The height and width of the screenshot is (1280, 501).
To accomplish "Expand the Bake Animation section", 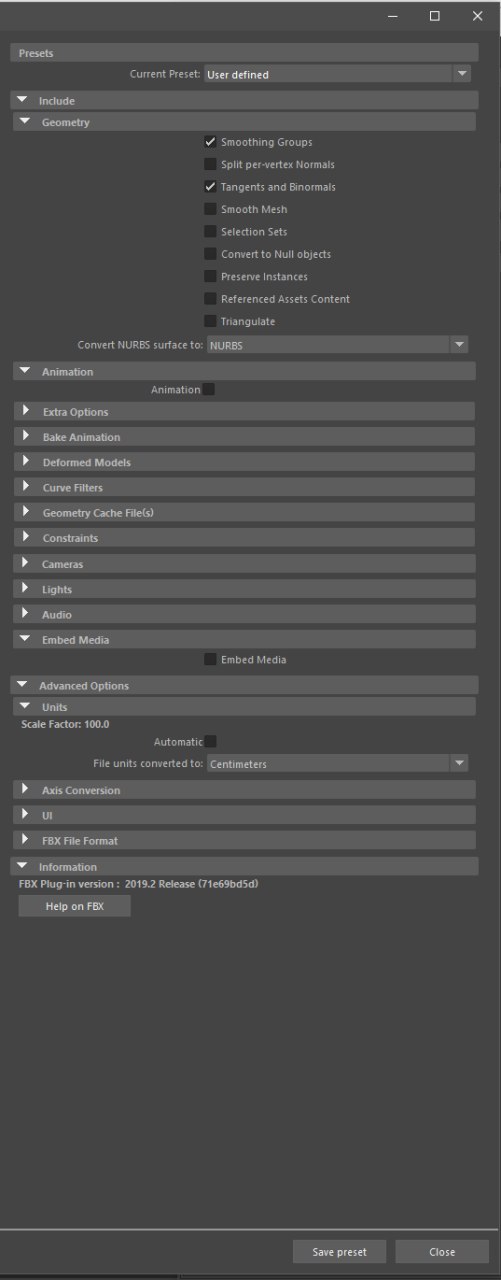I will pyautogui.click(x=244, y=437).
